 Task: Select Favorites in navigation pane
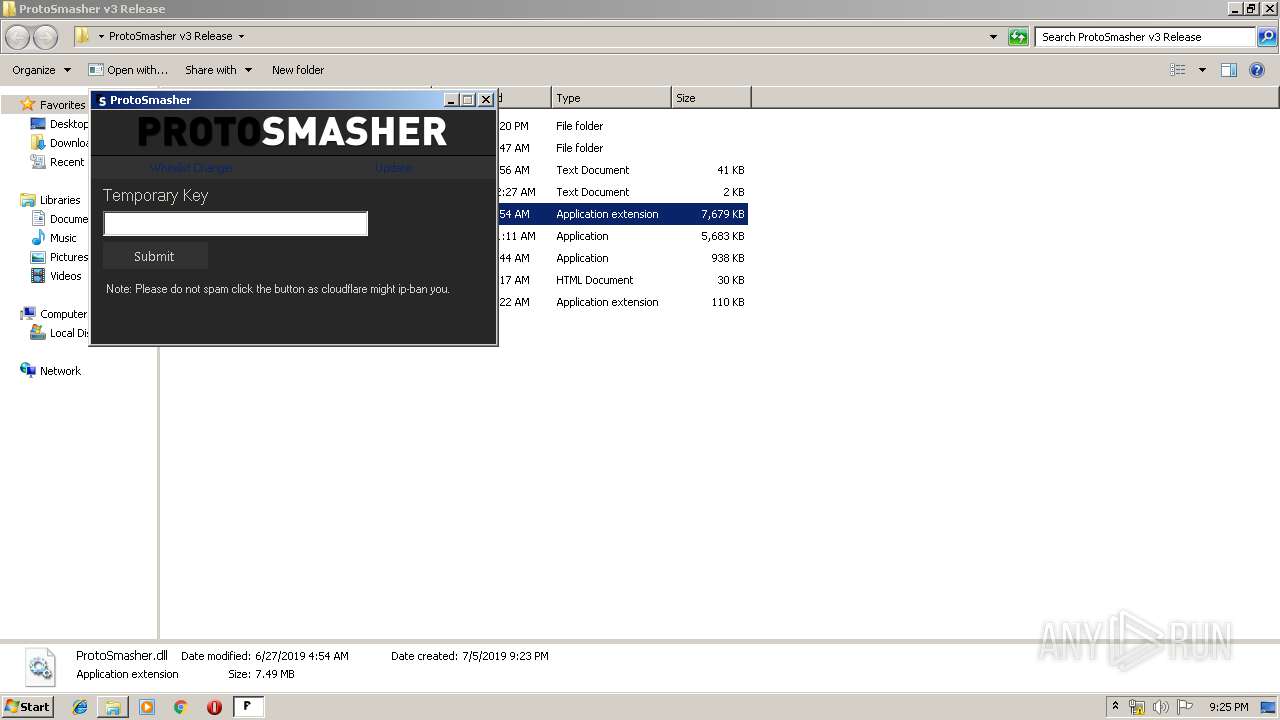(62, 105)
